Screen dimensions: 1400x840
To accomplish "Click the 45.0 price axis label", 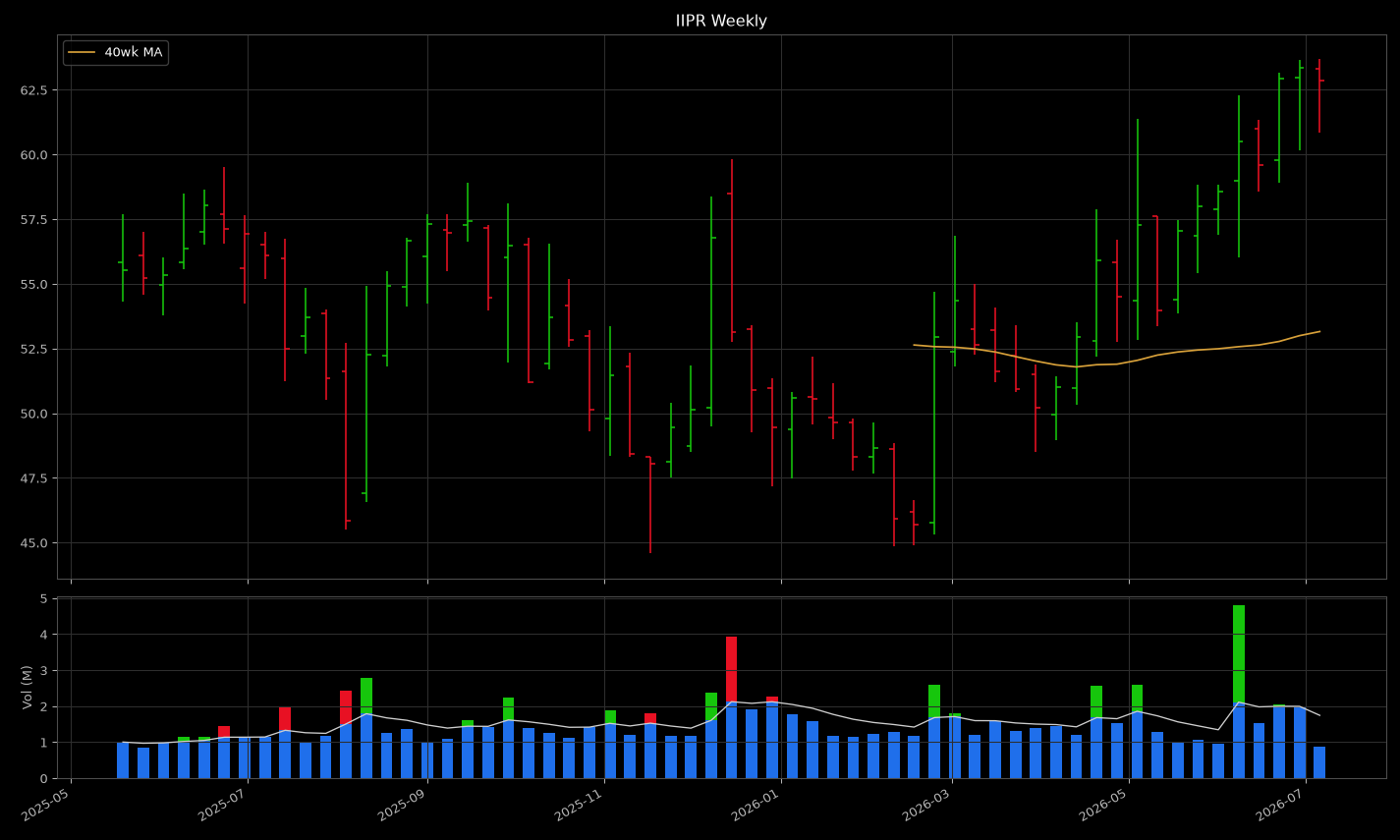I will pyautogui.click(x=33, y=543).
